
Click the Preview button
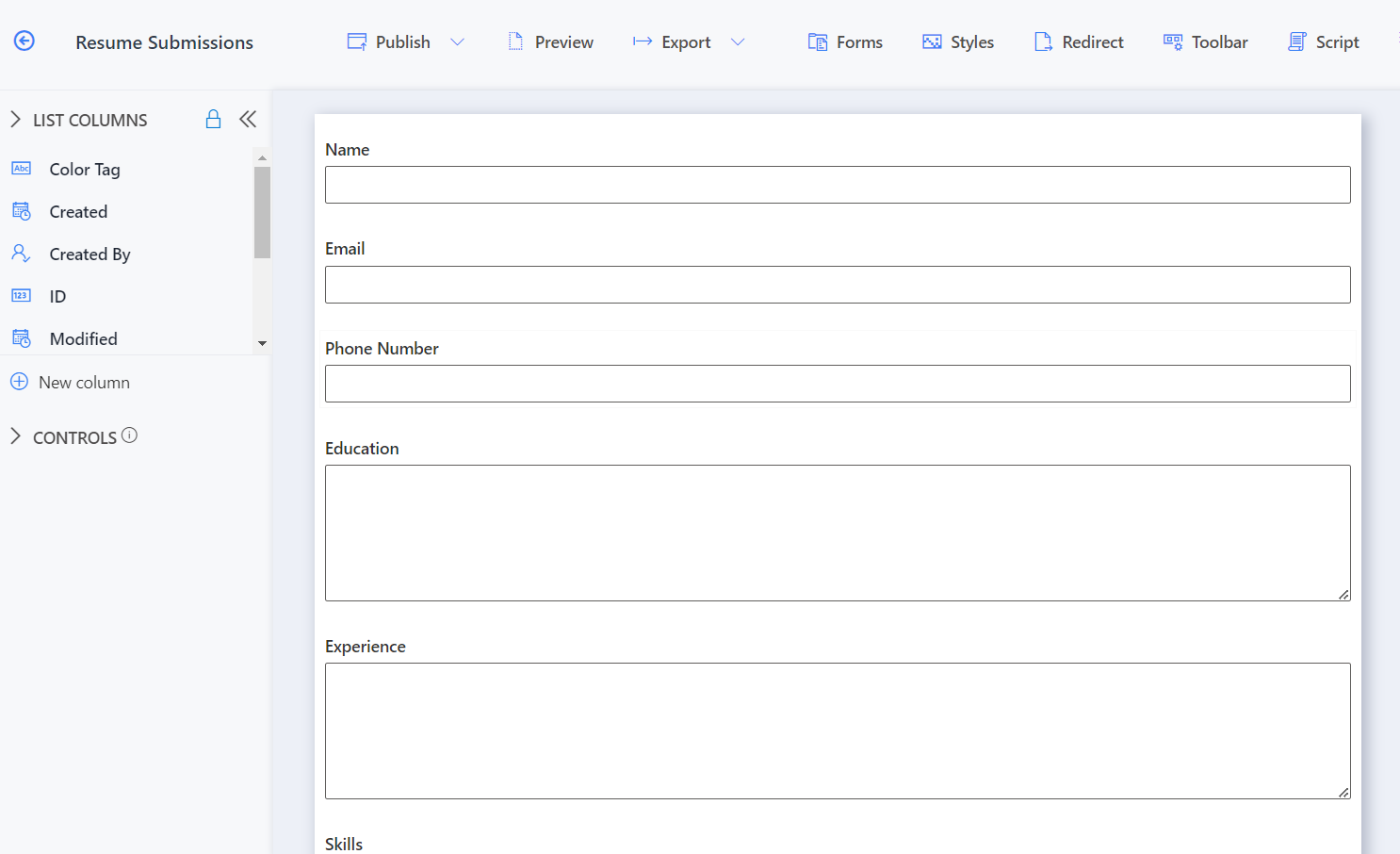coord(550,41)
